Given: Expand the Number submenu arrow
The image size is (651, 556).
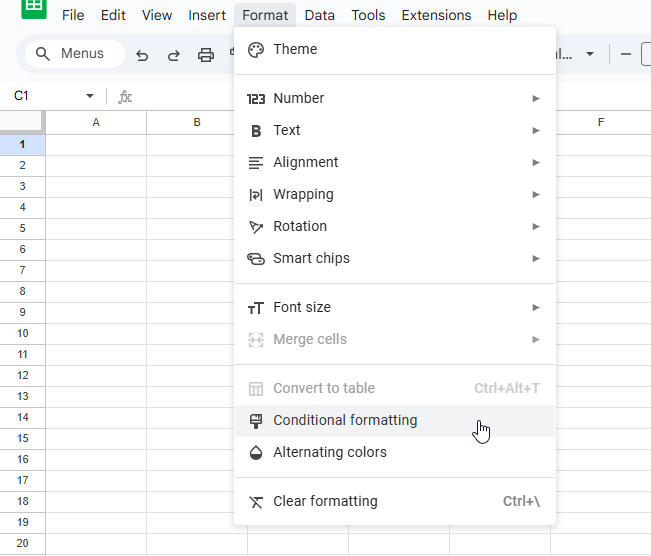Looking at the screenshot, I should click(x=536, y=99).
